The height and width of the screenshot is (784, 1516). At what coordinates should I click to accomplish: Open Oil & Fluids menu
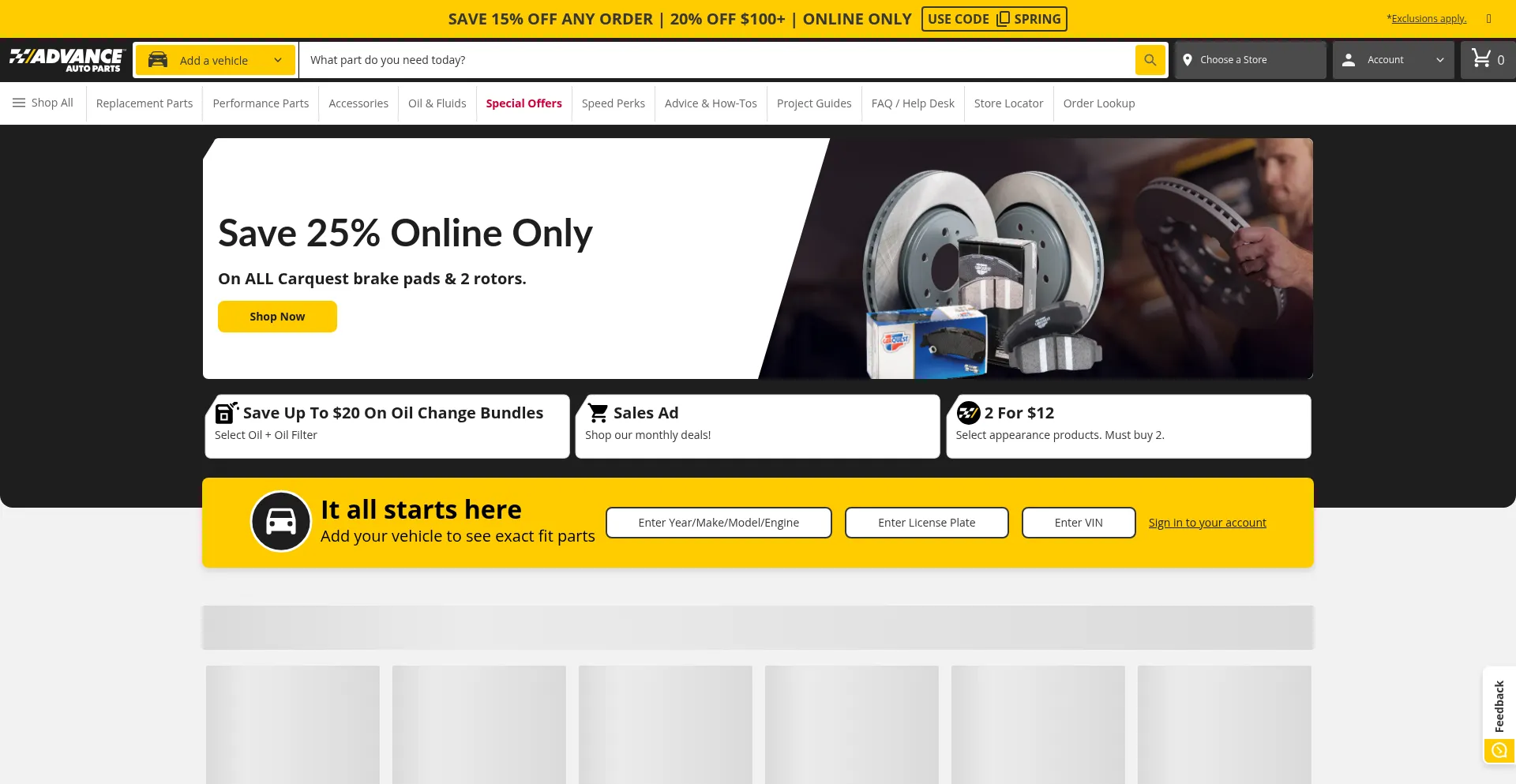(x=437, y=103)
